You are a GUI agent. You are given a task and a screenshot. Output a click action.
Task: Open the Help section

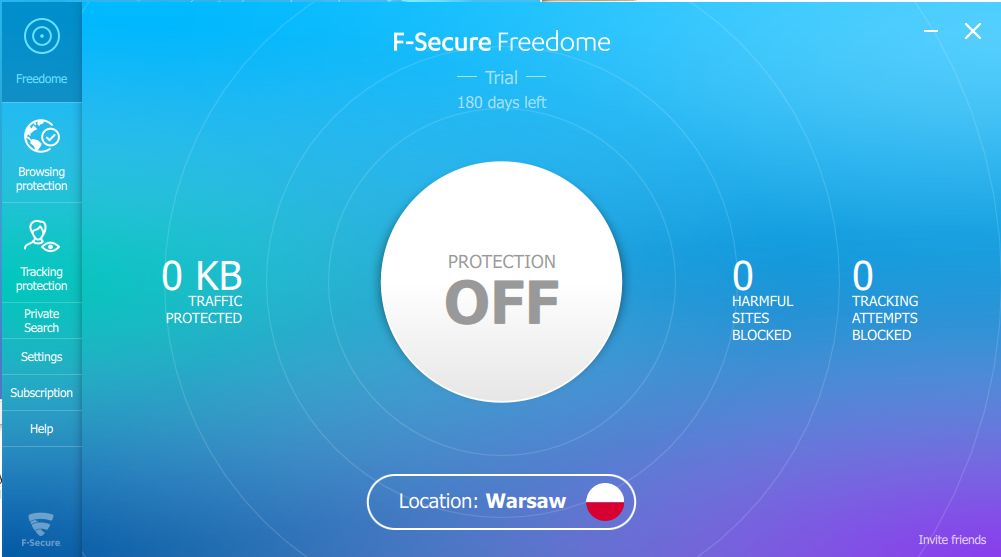pos(41,429)
